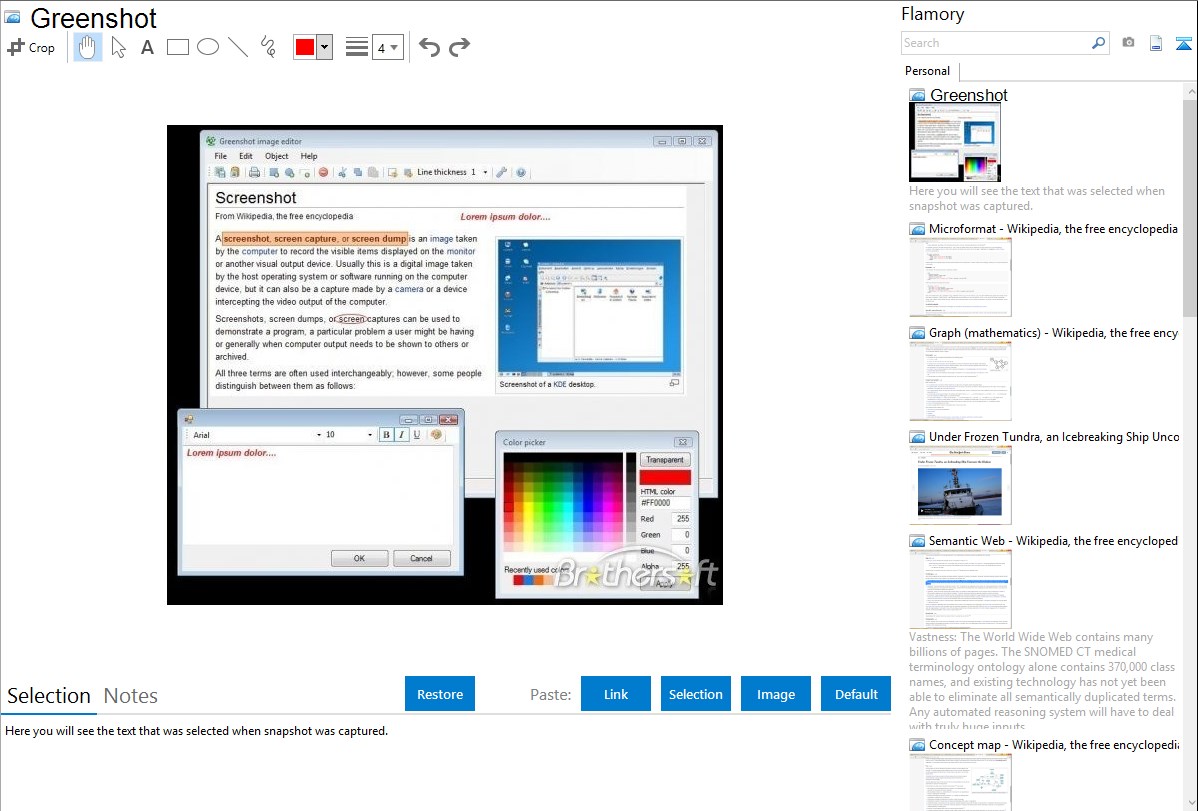
Task: Click the icon beside Greenshot in the snapshot list
Action: click(917, 95)
